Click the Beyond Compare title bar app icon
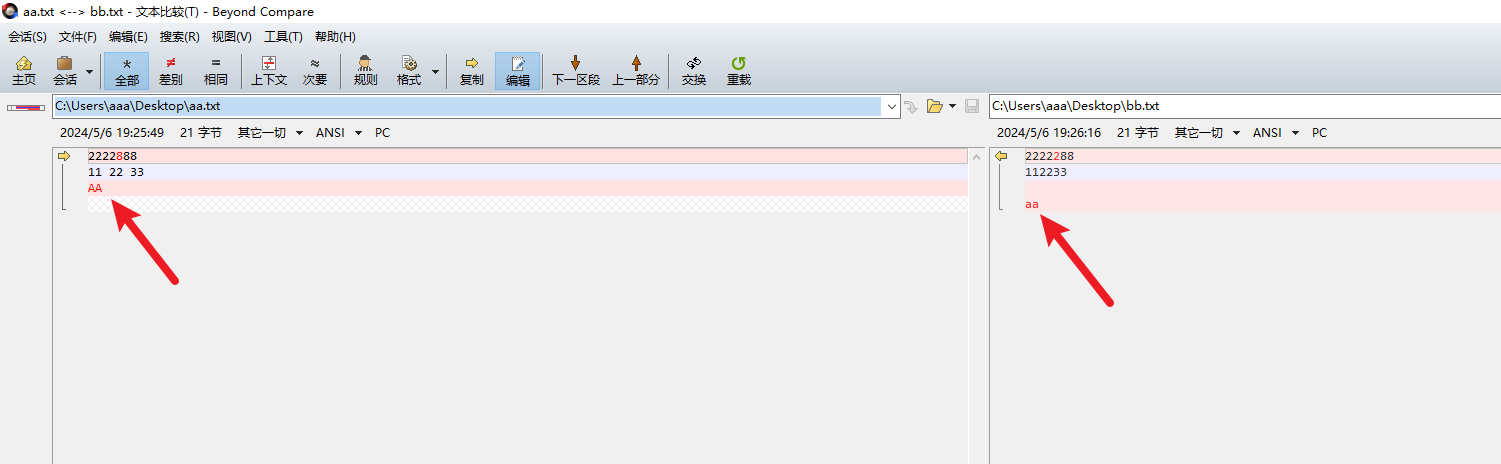The width and height of the screenshot is (1501, 464). 10,11
